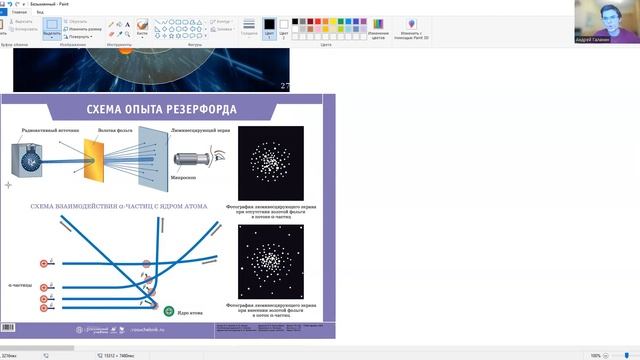Select the Rounded rectangle shape

pyautogui.click(x=185, y=22)
